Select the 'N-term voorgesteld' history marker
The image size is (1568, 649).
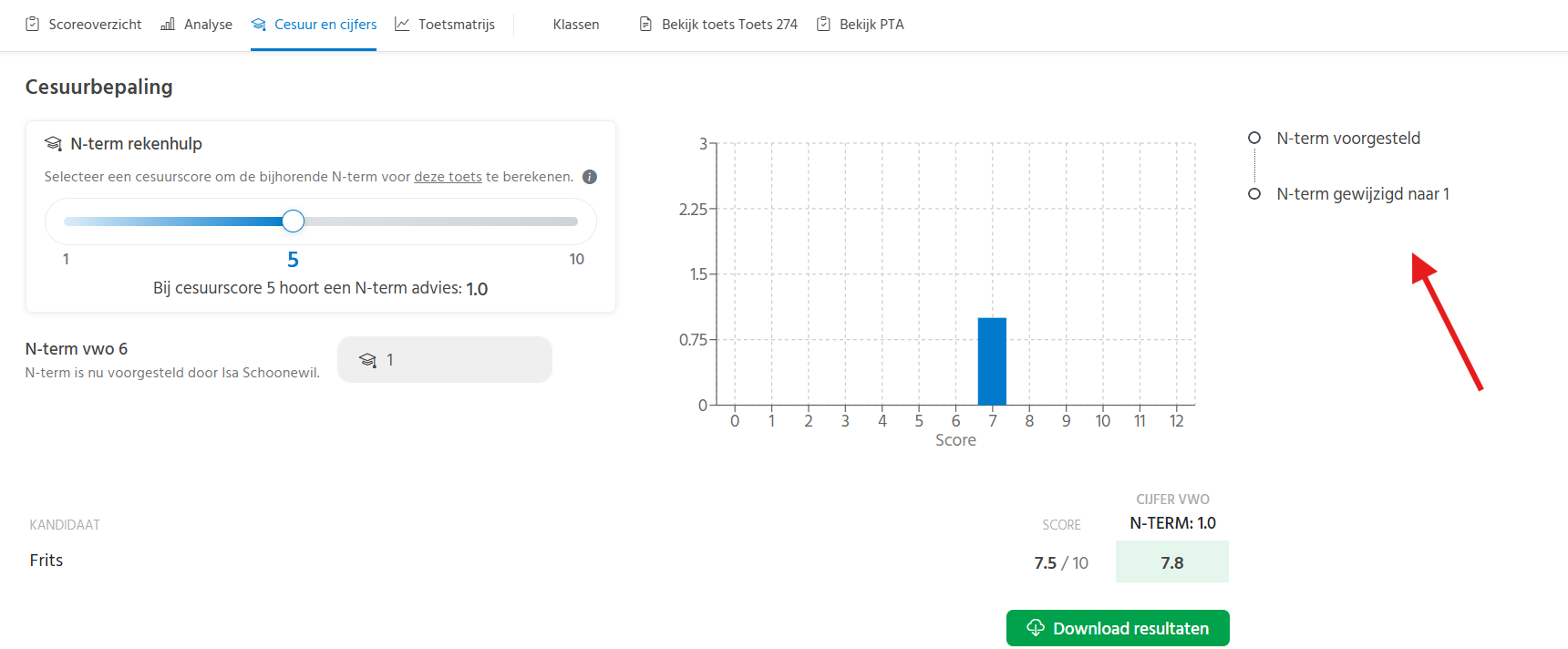1254,139
